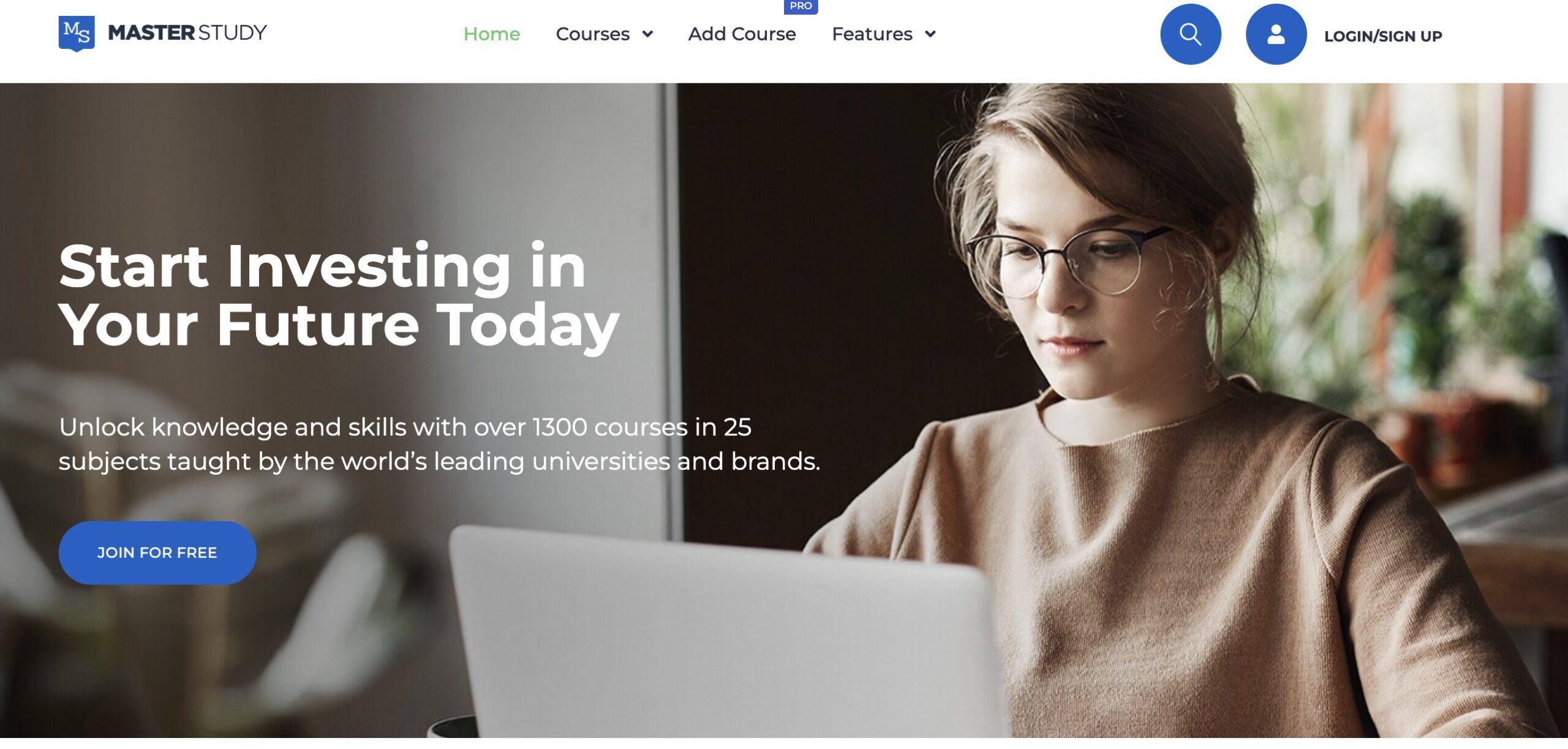This screenshot has height=749, width=1568.
Task: Open the Courses menu item
Action: (592, 34)
